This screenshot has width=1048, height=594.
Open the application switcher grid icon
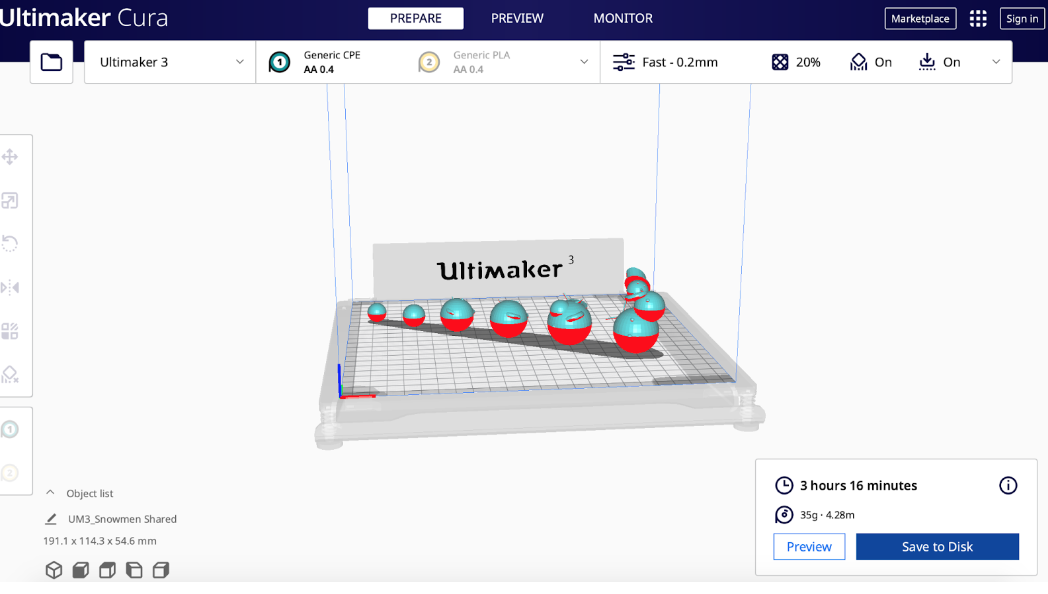point(978,19)
